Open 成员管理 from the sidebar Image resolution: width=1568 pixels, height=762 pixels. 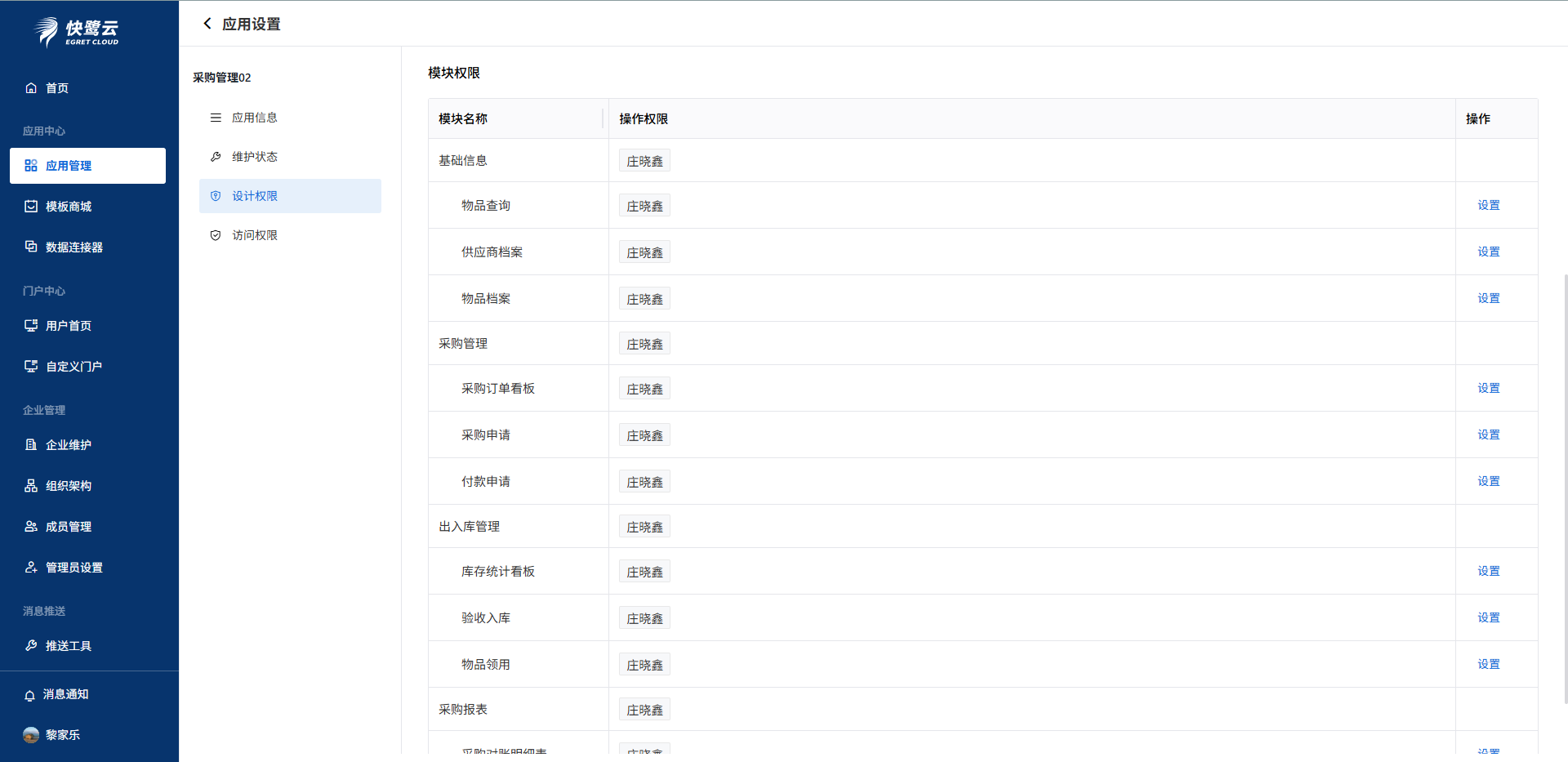pos(69,527)
